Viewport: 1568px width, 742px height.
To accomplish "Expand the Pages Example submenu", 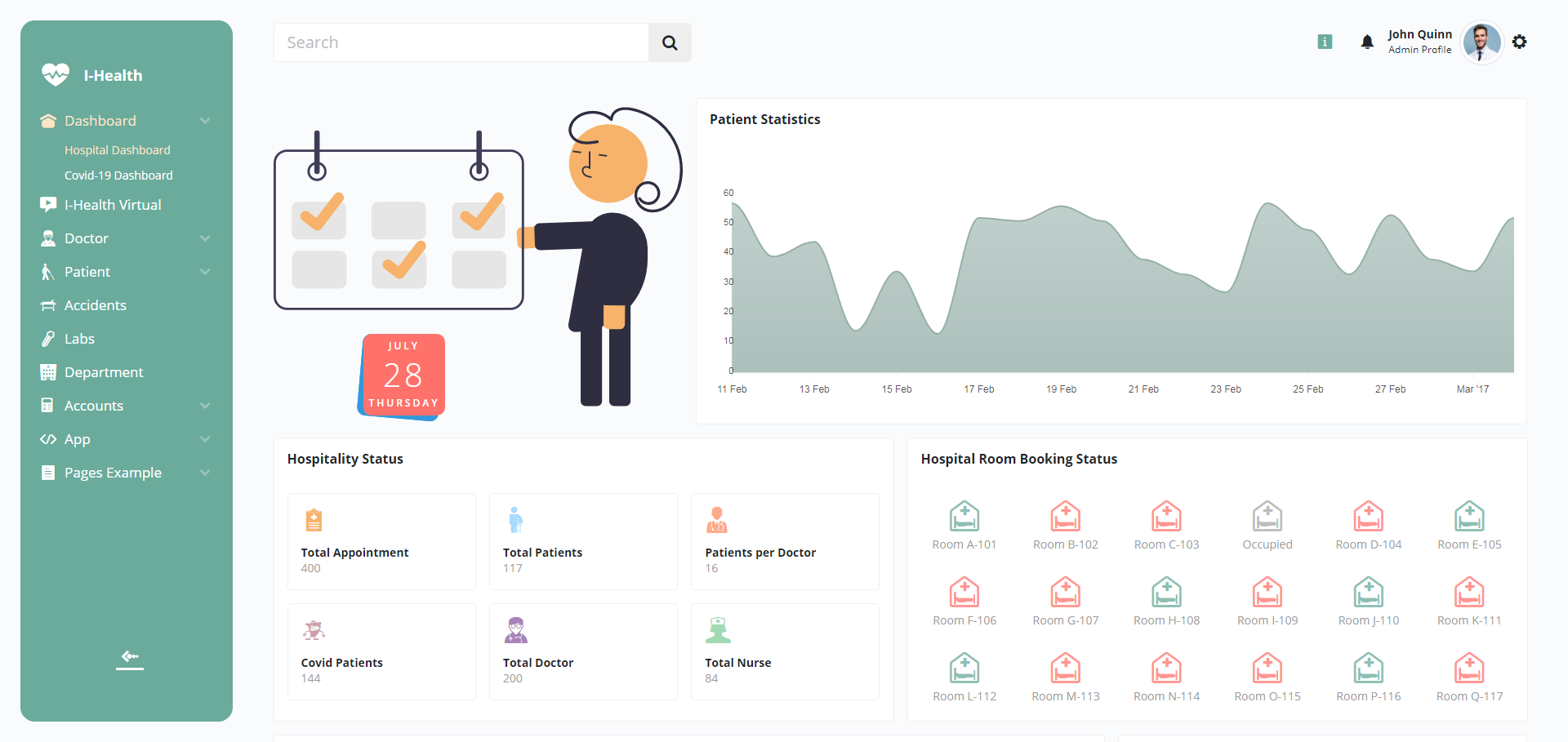I will 205,473.
